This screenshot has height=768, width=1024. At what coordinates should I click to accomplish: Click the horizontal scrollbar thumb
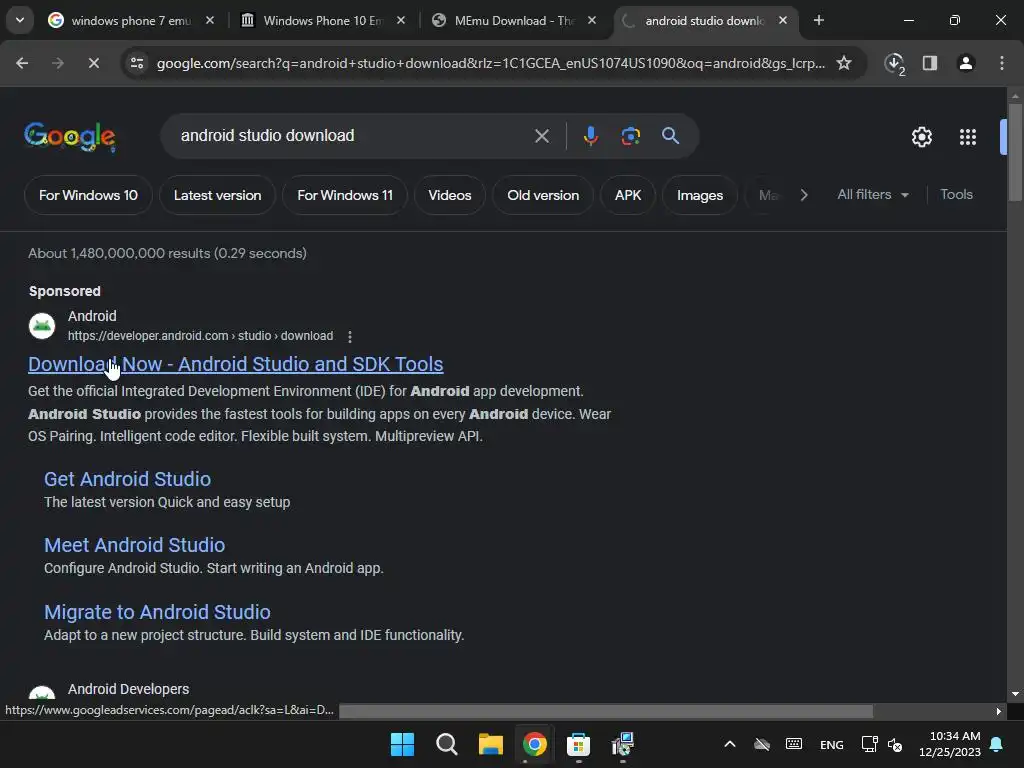pyautogui.click(x=606, y=711)
